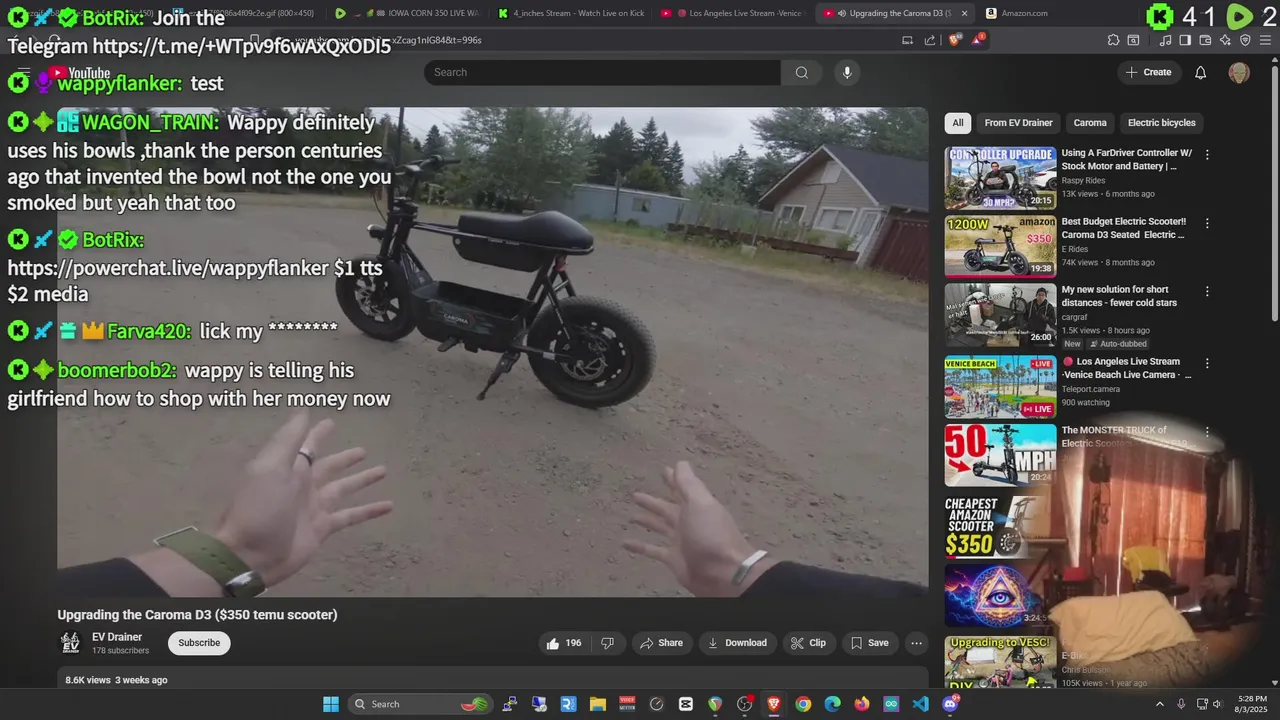1280x720 pixels.
Task: Close the Upgrading the Caroma D3 tab
Action: pyautogui.click(x=963, y=13)
